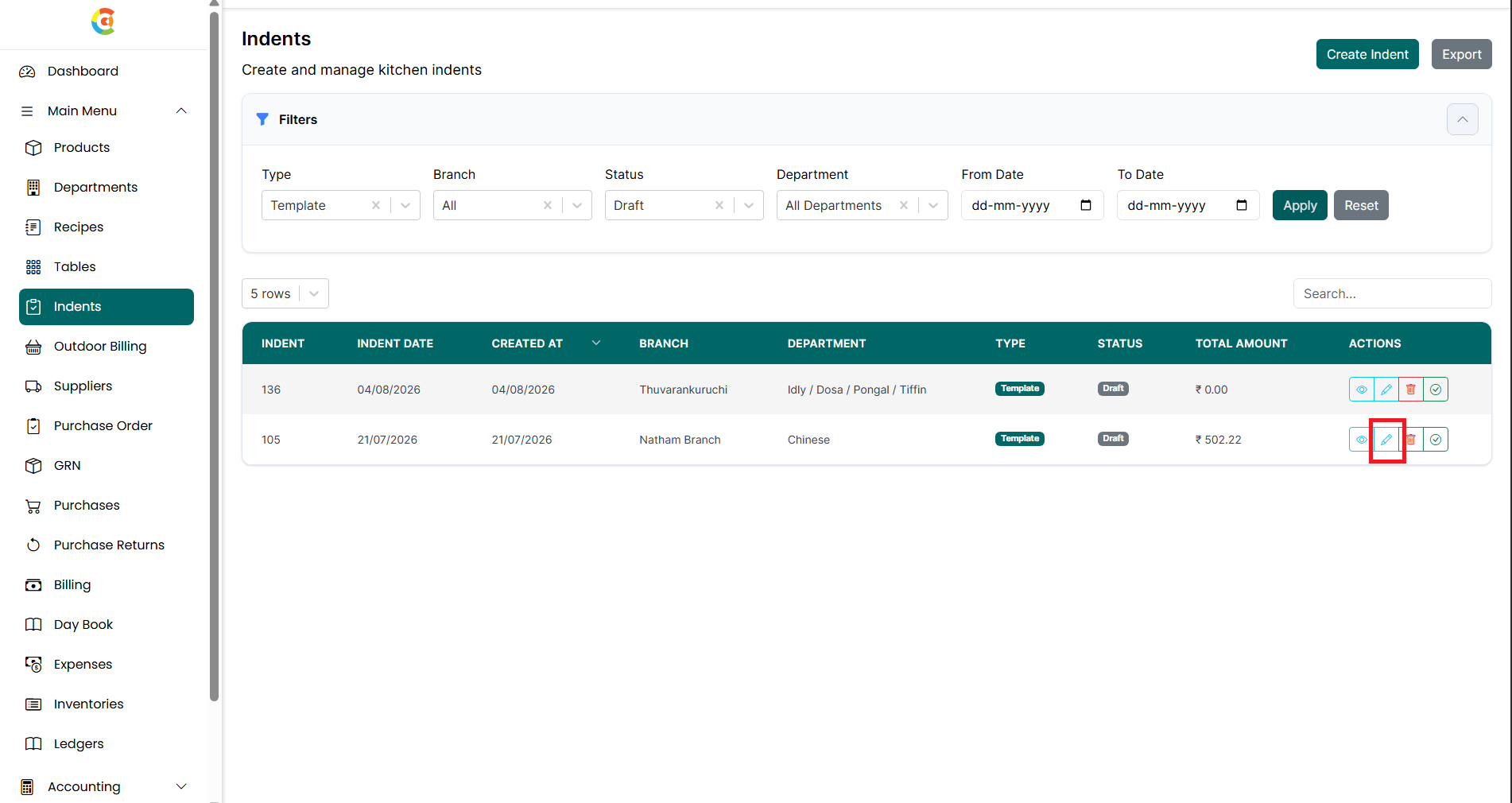Image resolution: width=1512 pixels, height=803 pixels.
Task: Approve indent 105 with checkmark icon
Action: [x=1436, y=440]
